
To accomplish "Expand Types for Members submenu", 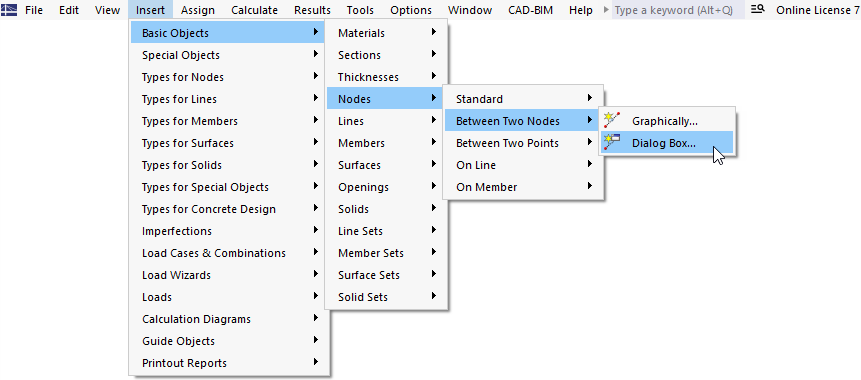I will [x=230, y=121].
